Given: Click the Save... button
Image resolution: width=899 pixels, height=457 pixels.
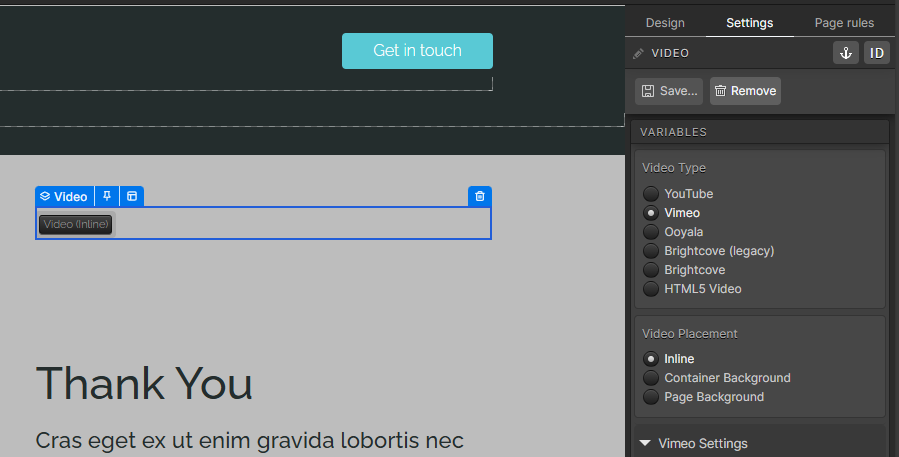Looking at the screenshot, I should pos(669,91).
